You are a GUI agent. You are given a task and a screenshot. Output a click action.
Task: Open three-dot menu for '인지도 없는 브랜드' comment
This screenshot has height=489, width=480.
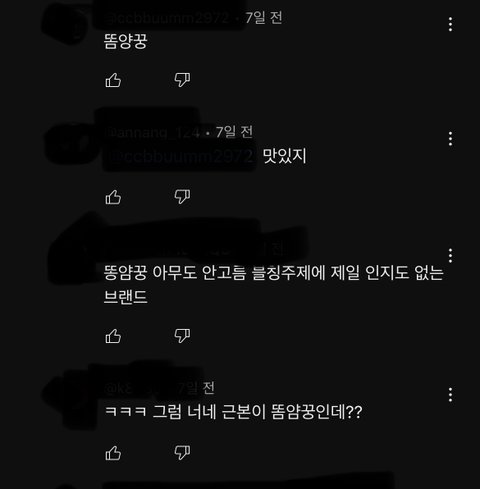[x=450, y=255]
